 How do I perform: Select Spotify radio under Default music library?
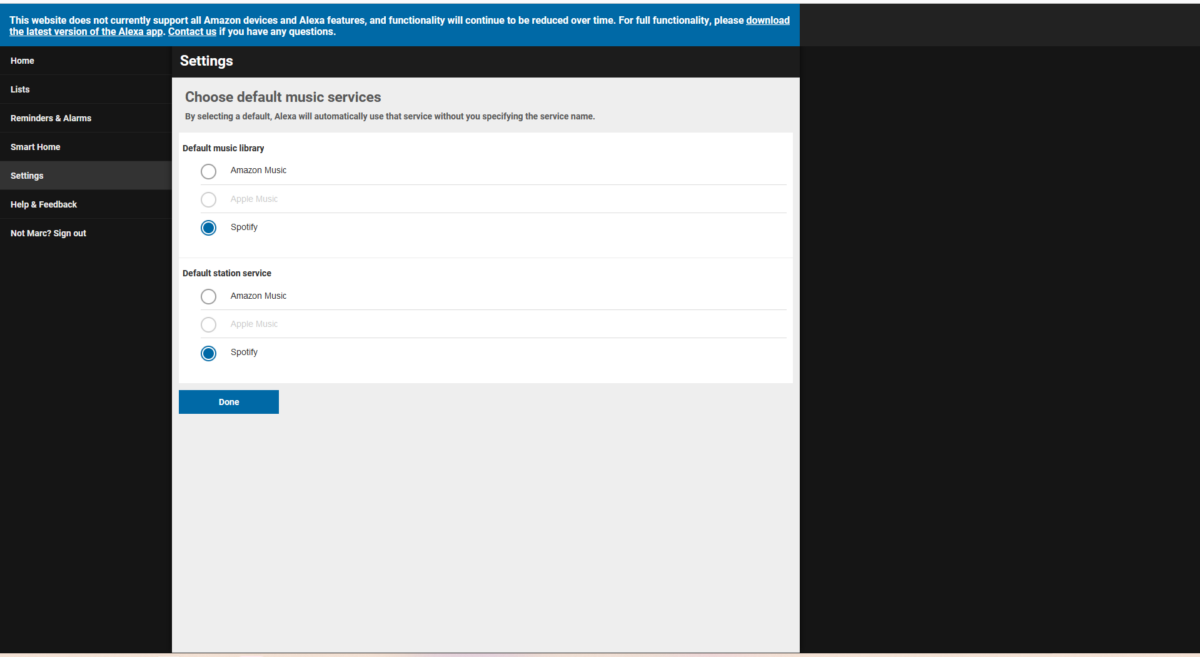tap(208, 228)
